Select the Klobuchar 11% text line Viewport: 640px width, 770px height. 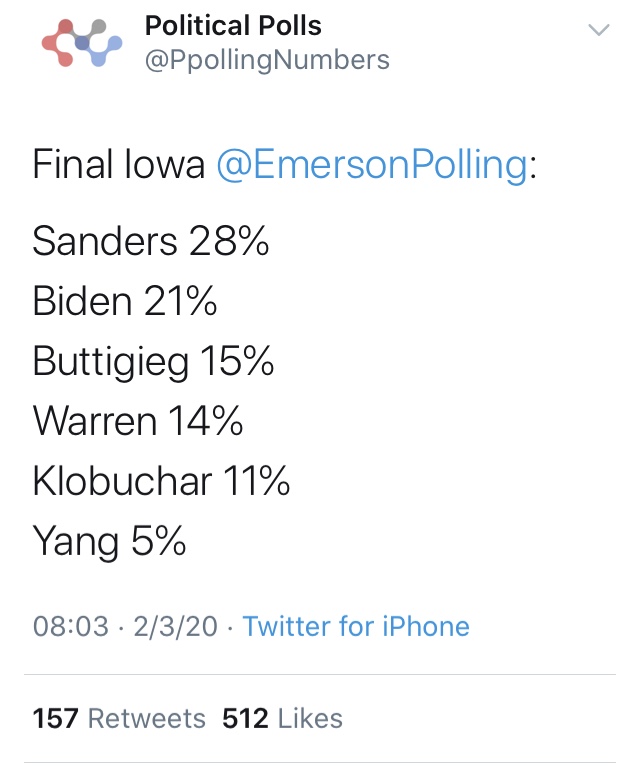click(x=161, y=481)
